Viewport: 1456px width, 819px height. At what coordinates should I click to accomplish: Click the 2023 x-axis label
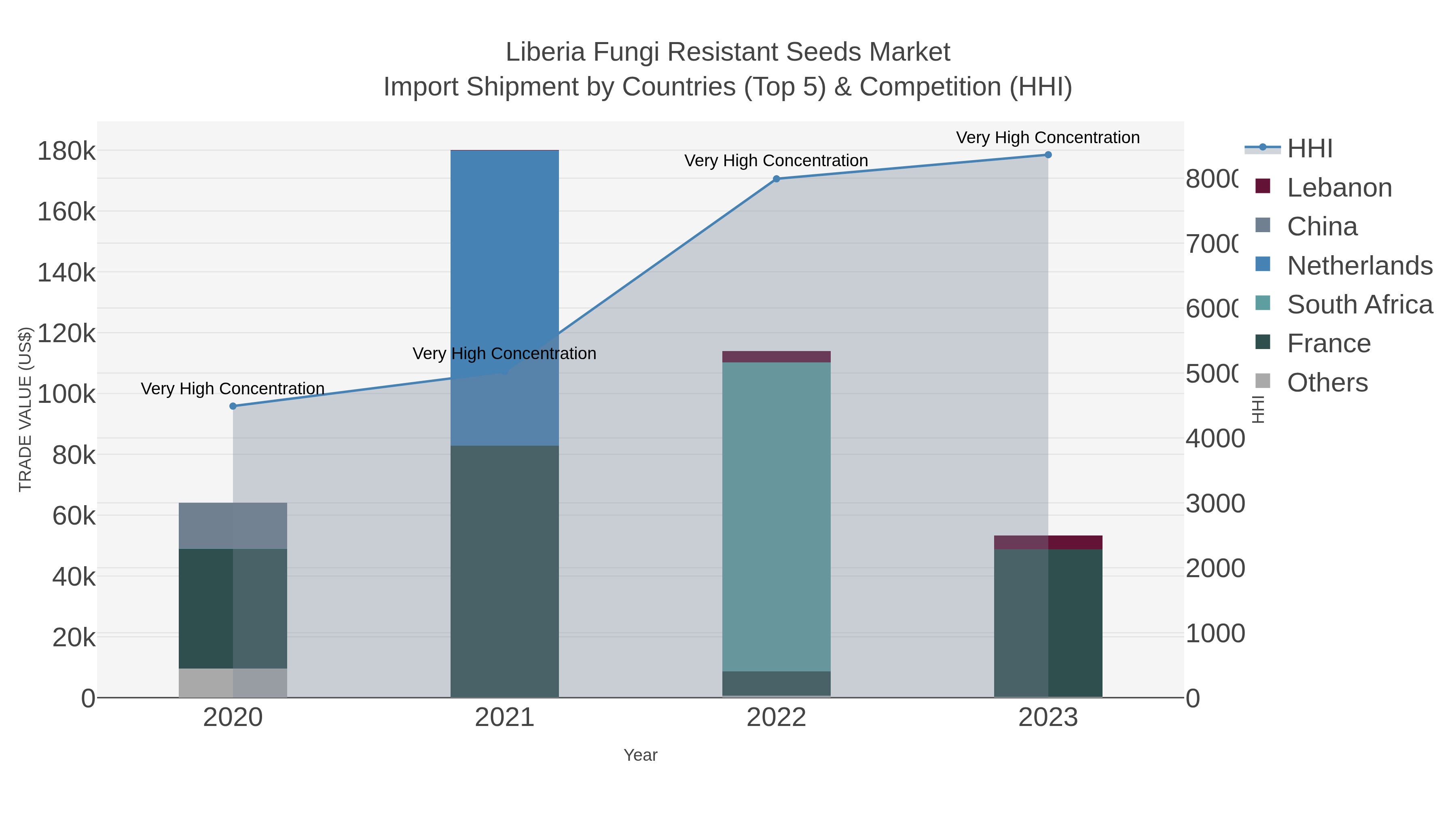point(1048,718)
